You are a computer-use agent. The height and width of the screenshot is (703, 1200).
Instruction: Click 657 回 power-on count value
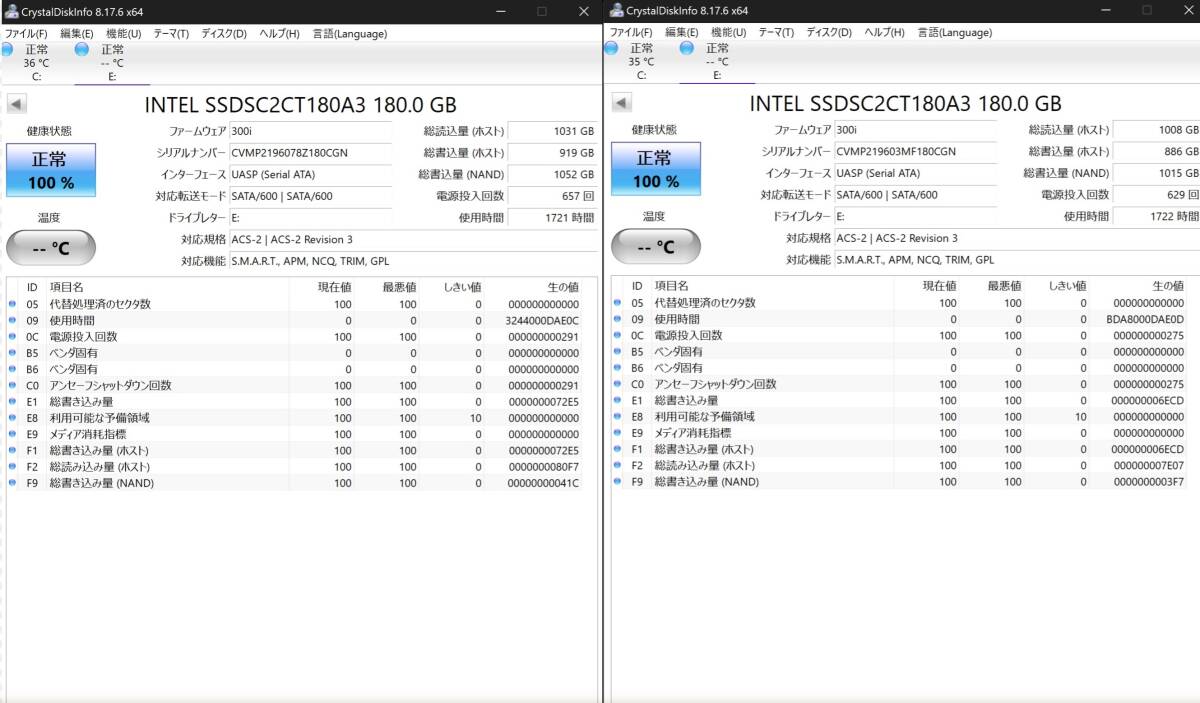point(553,196)
